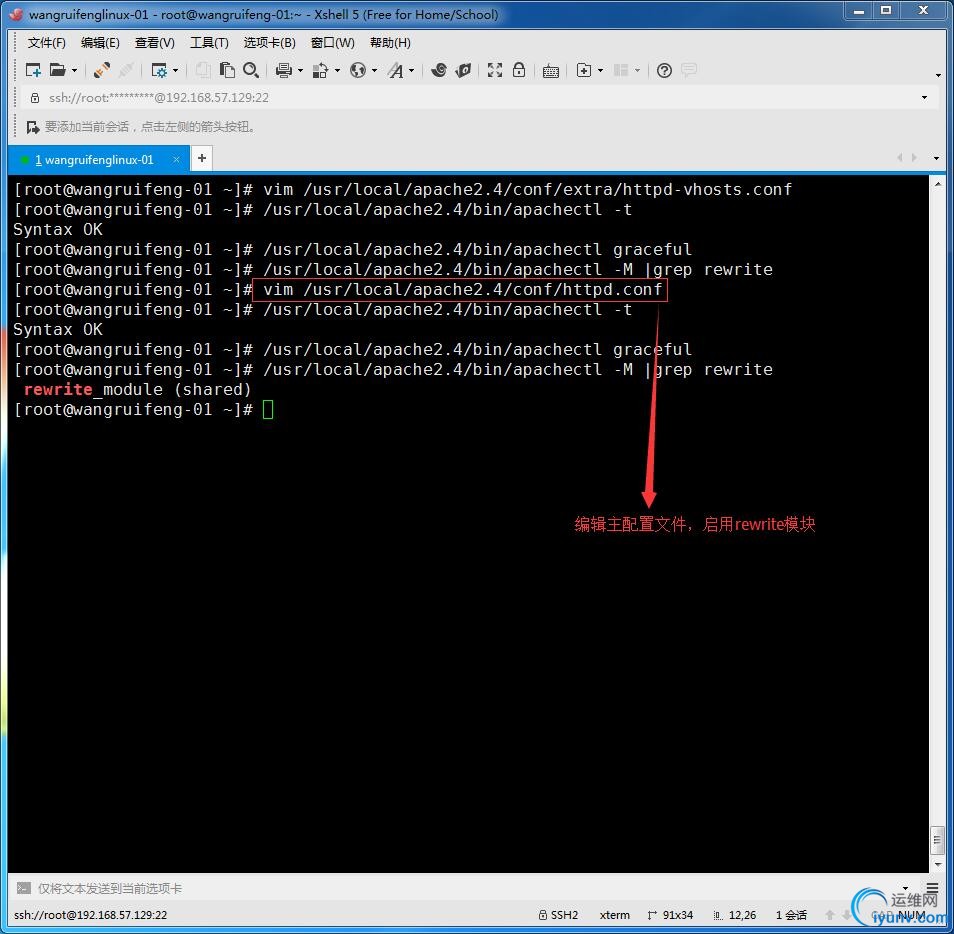Click the Paste clipboard icon

pyautogui.click(x=227, y=71)
